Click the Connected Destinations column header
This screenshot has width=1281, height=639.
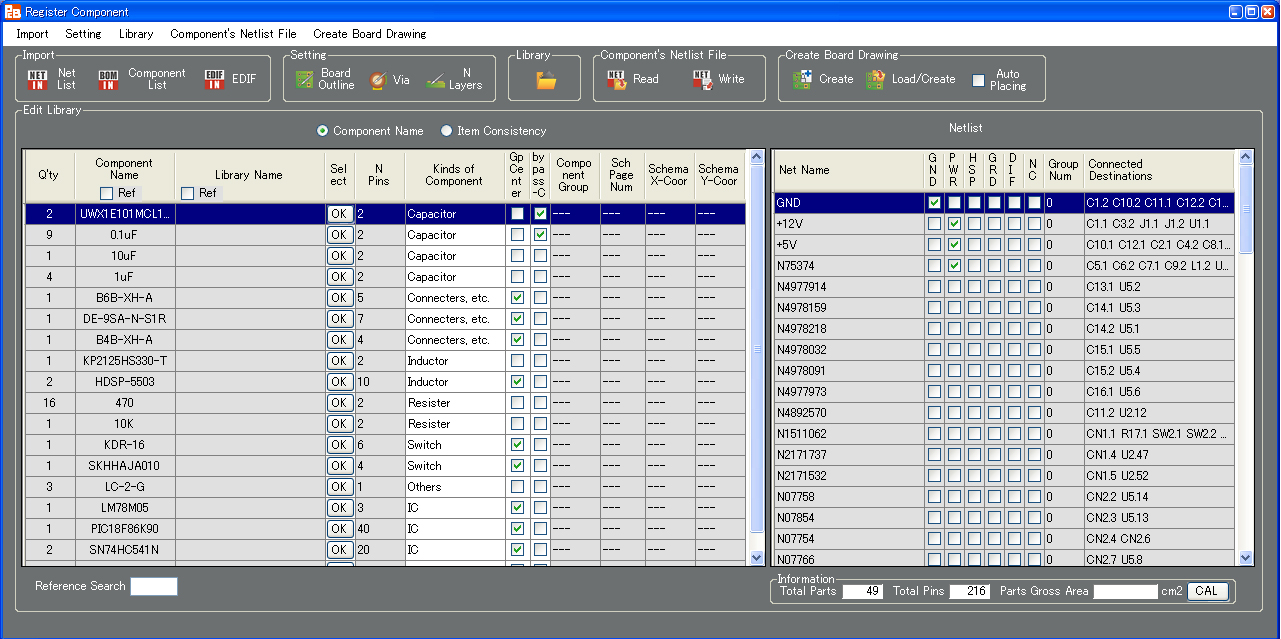coord(1160,170)
